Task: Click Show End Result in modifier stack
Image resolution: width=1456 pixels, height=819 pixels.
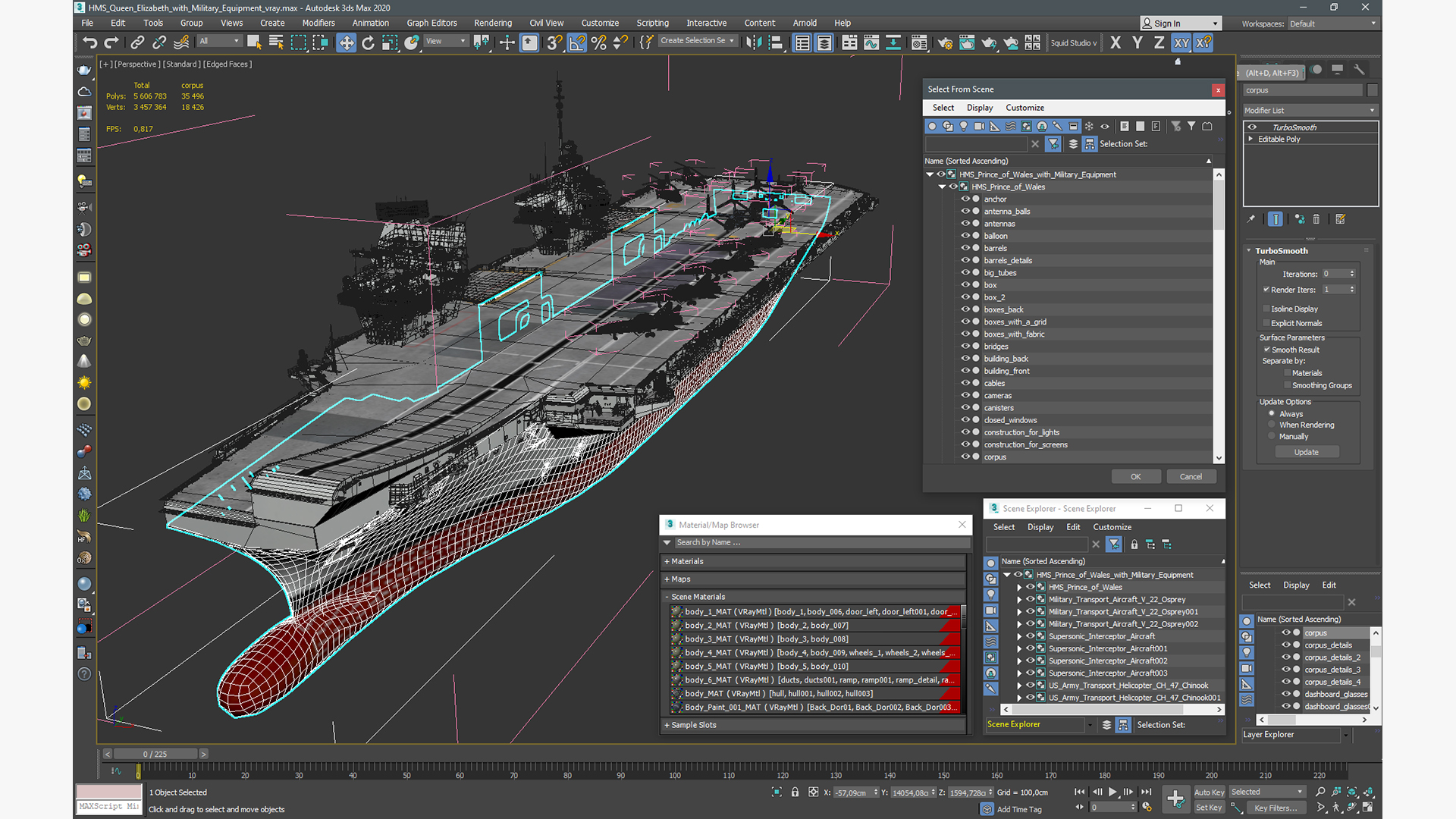Action: click(1276, 219)
